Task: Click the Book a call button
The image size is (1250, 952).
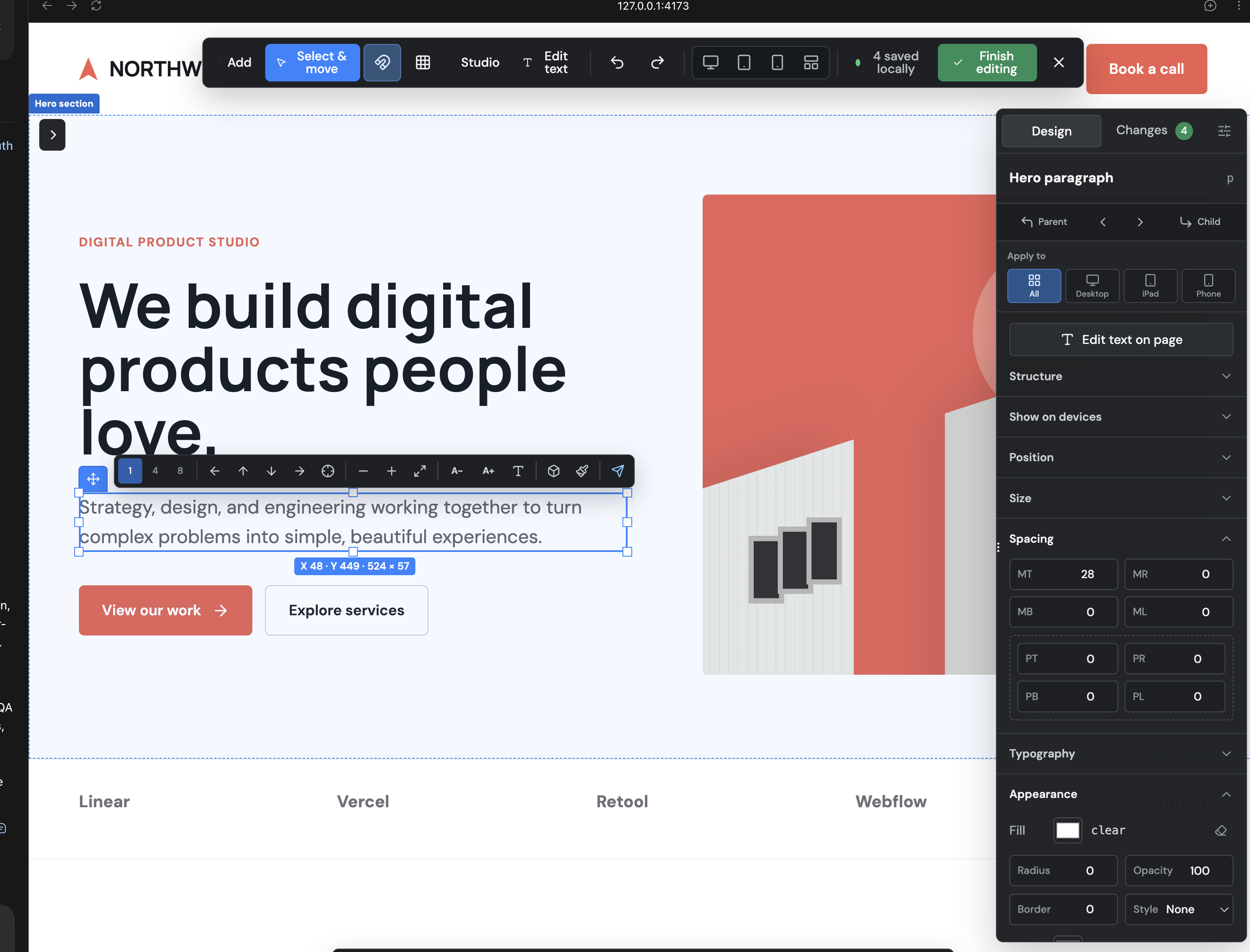Action: coord(1146,68)
